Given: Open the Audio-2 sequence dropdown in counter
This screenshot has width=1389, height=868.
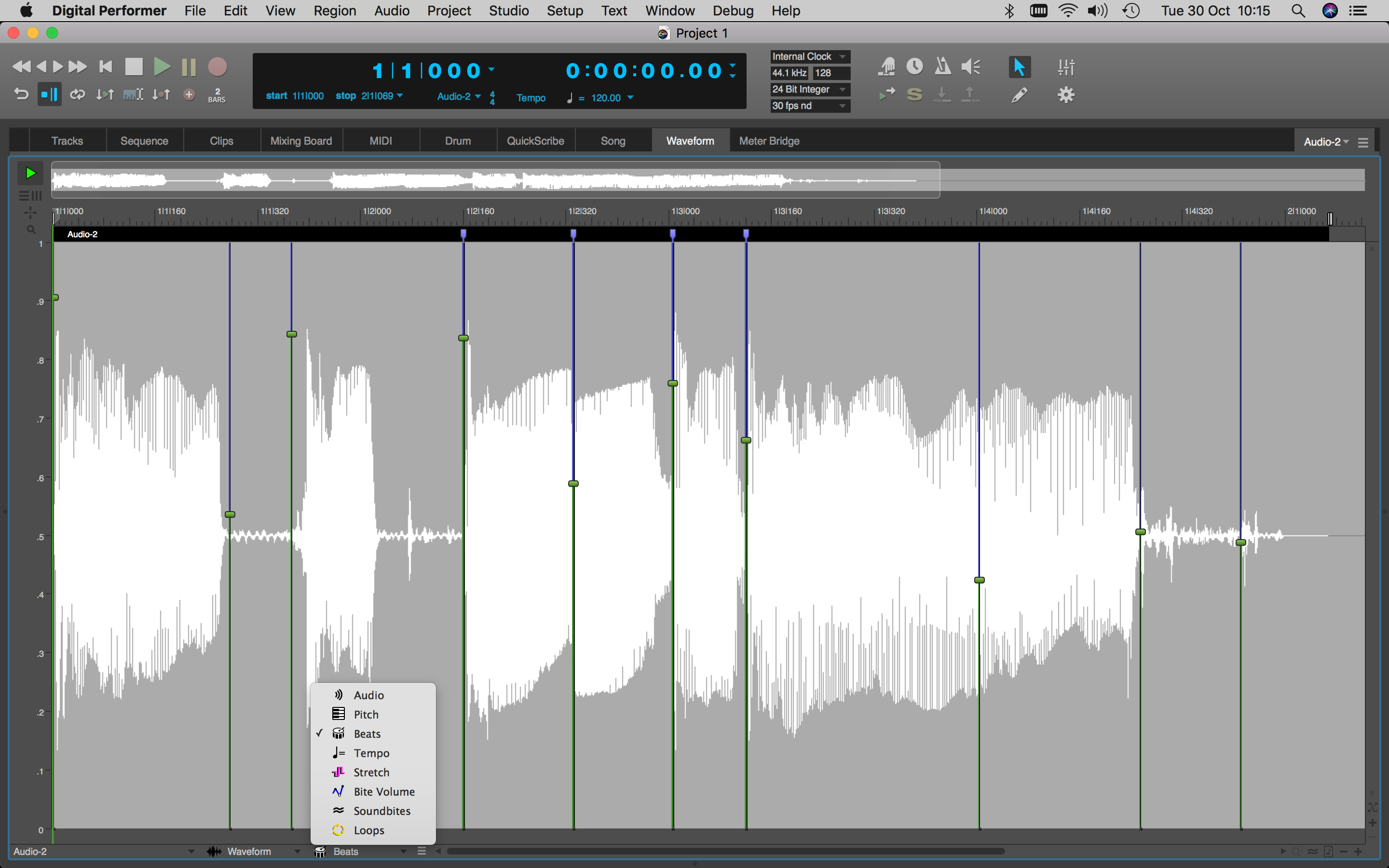Looking at the screenshot, I should click(x=459, y=96).
